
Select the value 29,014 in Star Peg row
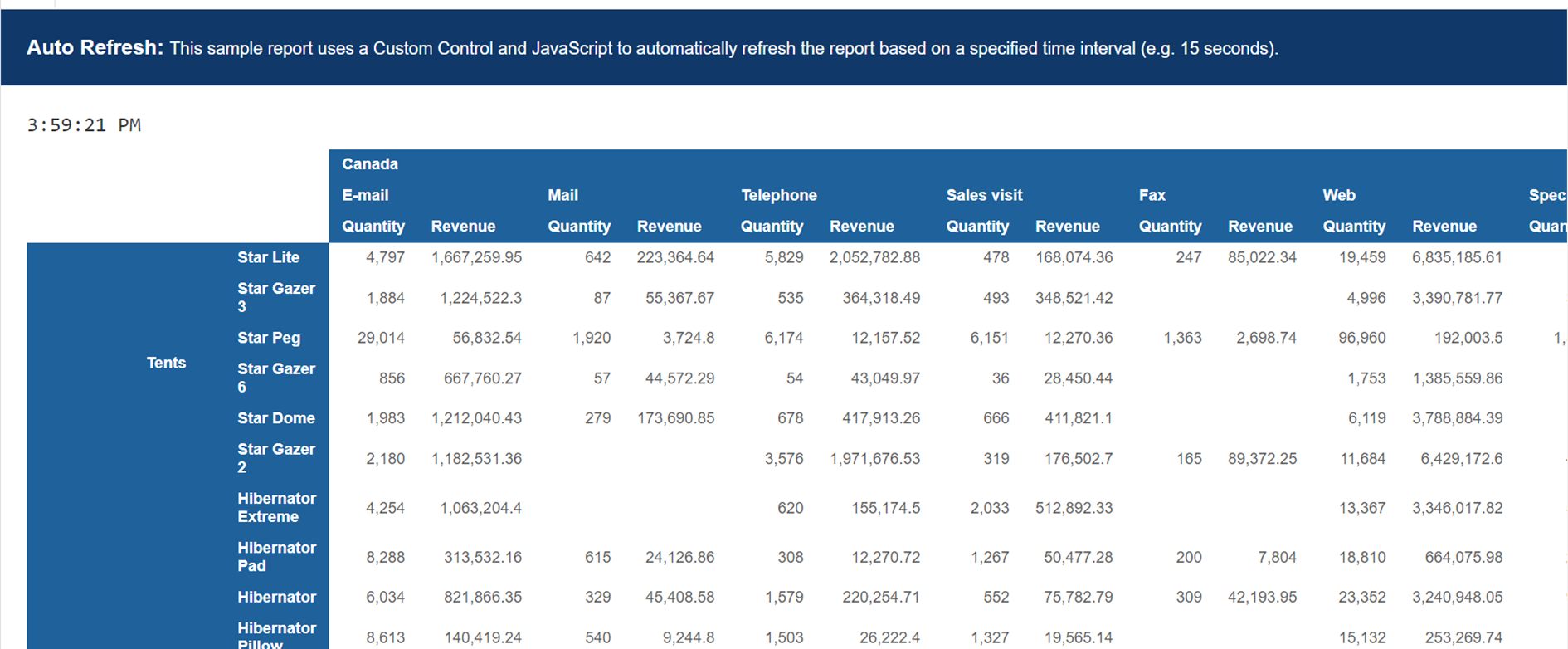tap(381, 338)
